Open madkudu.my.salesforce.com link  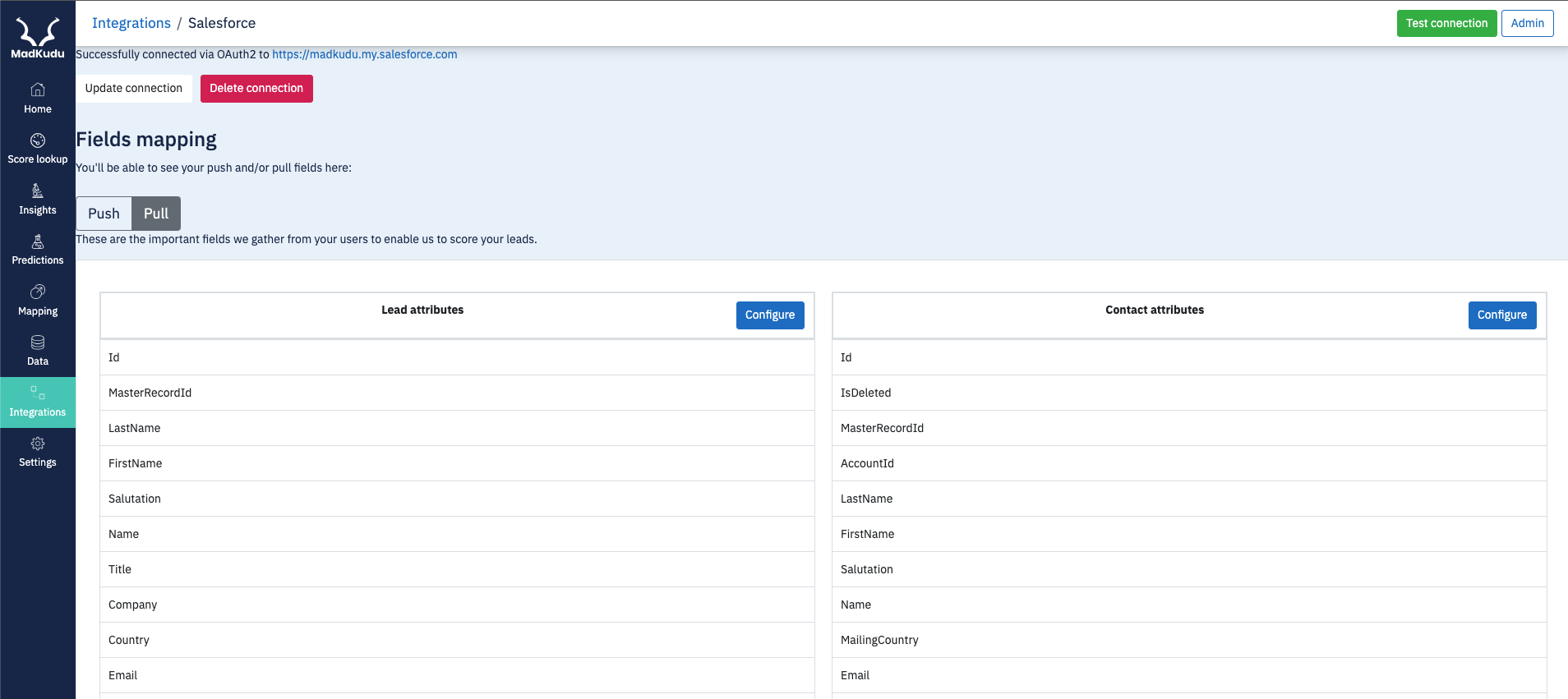pyautogui.click(x=365, y=54)
